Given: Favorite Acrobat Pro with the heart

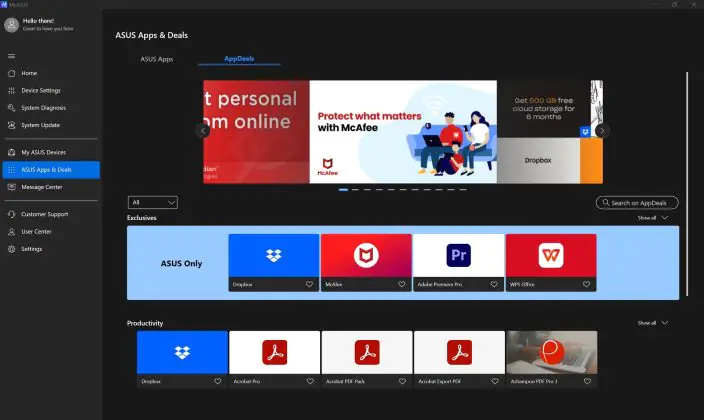Looking at the screenshot, I should click(x=310, y=381).
